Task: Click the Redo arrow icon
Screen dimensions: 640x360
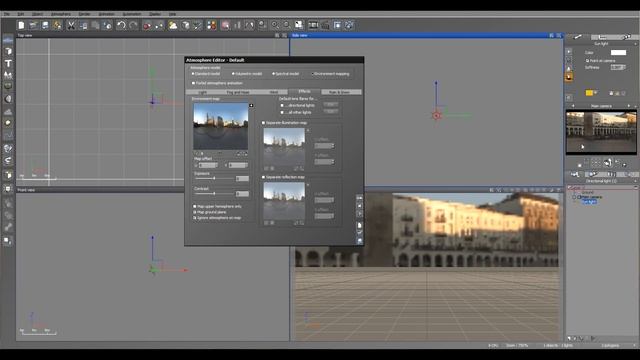Action: pyautogui.click(x=133, y=25)
